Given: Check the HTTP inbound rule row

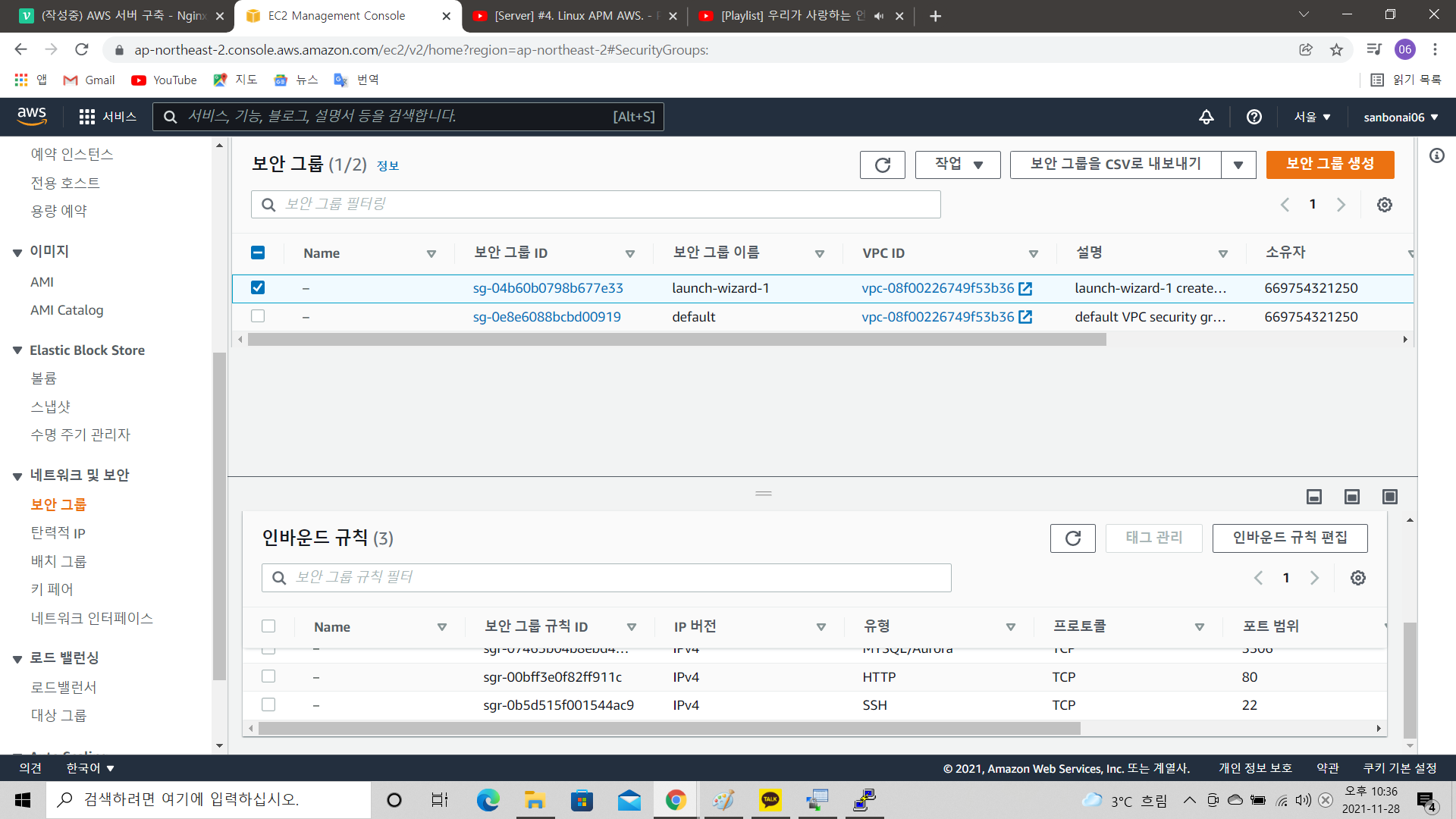Looking at the screenshot, I should [268, 676].
